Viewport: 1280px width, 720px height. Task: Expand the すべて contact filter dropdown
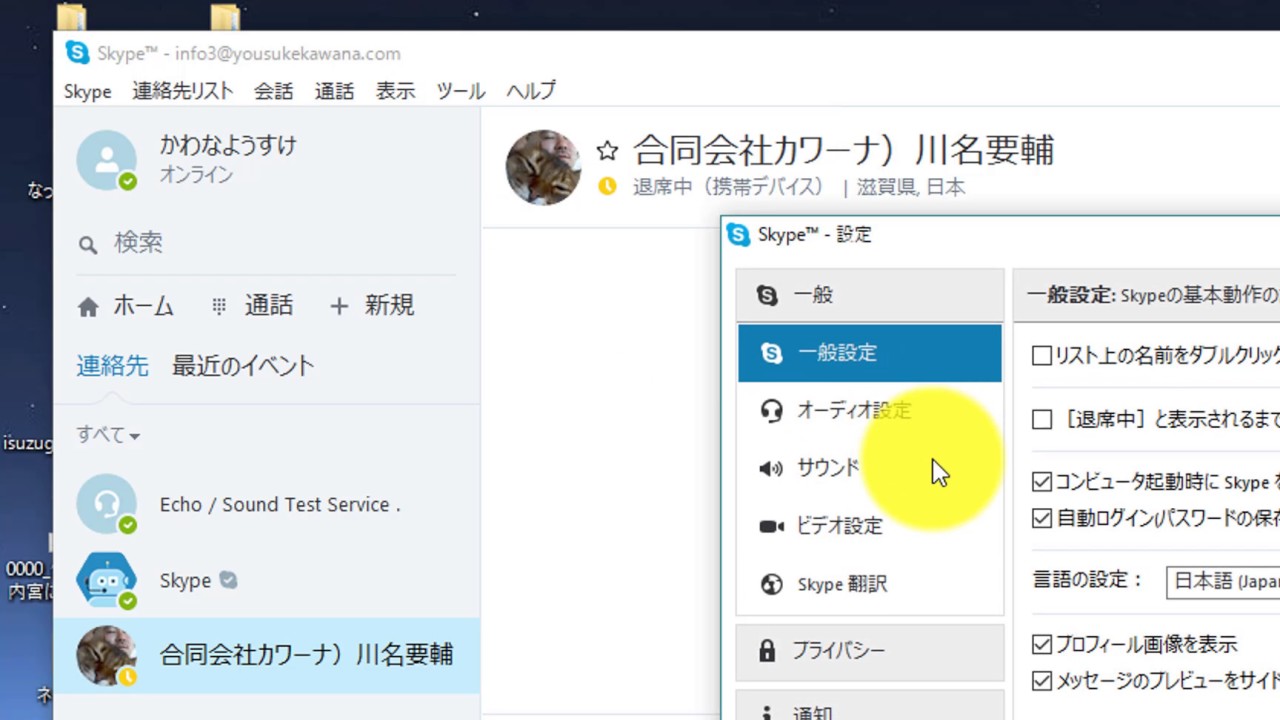(108, 435)
